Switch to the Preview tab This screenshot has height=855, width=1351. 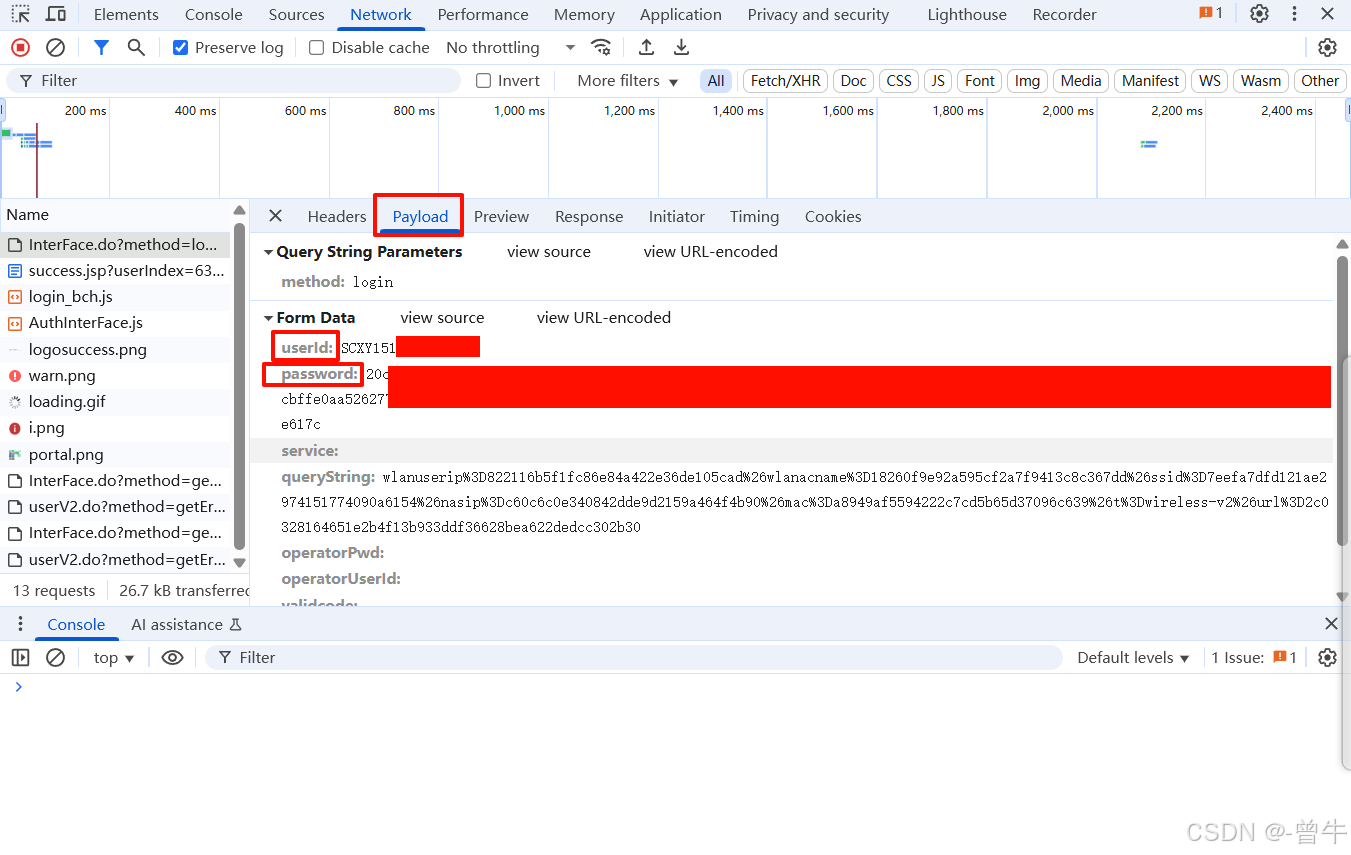coord(501,216)
